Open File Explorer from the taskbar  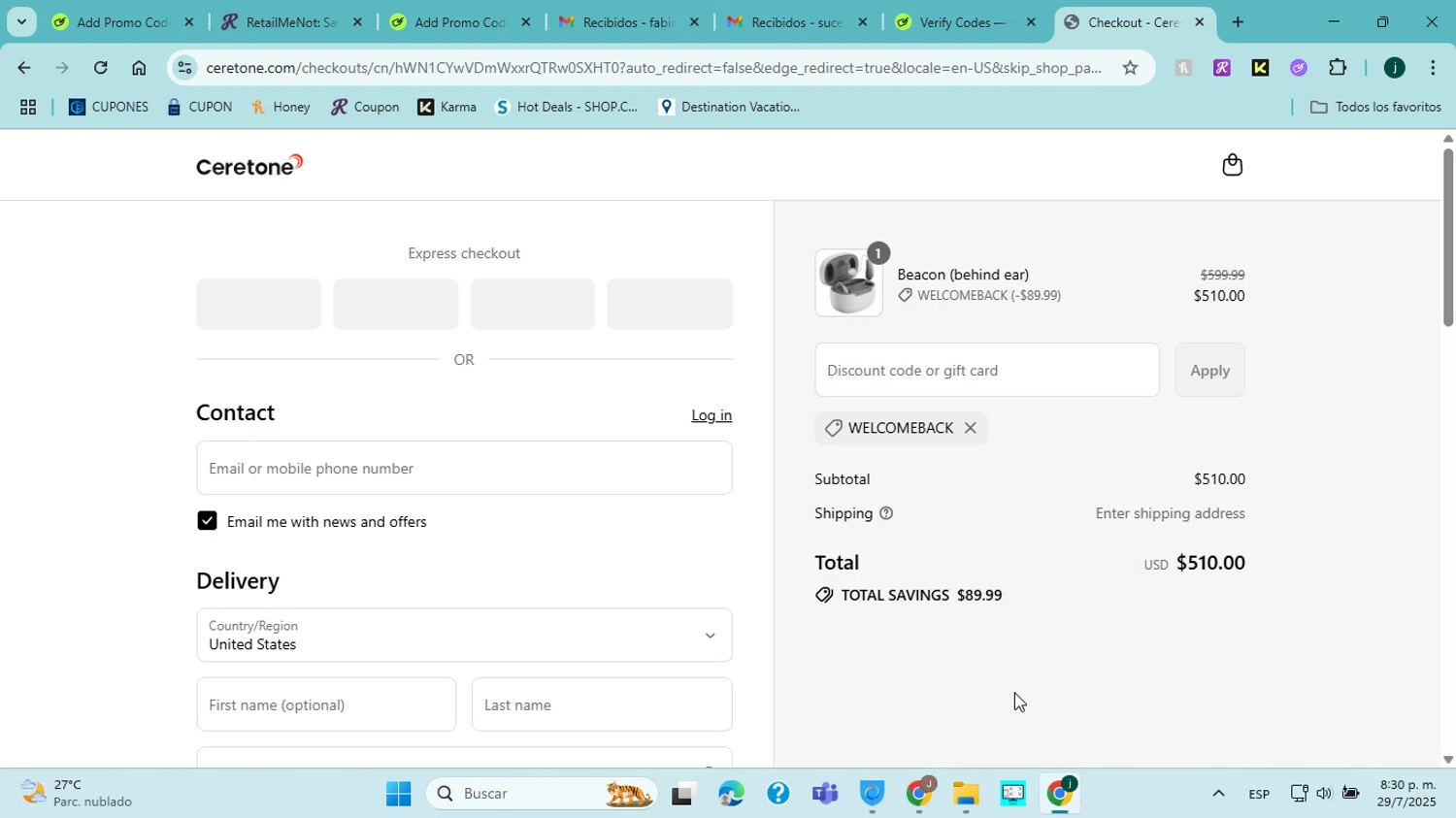coord(965,794)
